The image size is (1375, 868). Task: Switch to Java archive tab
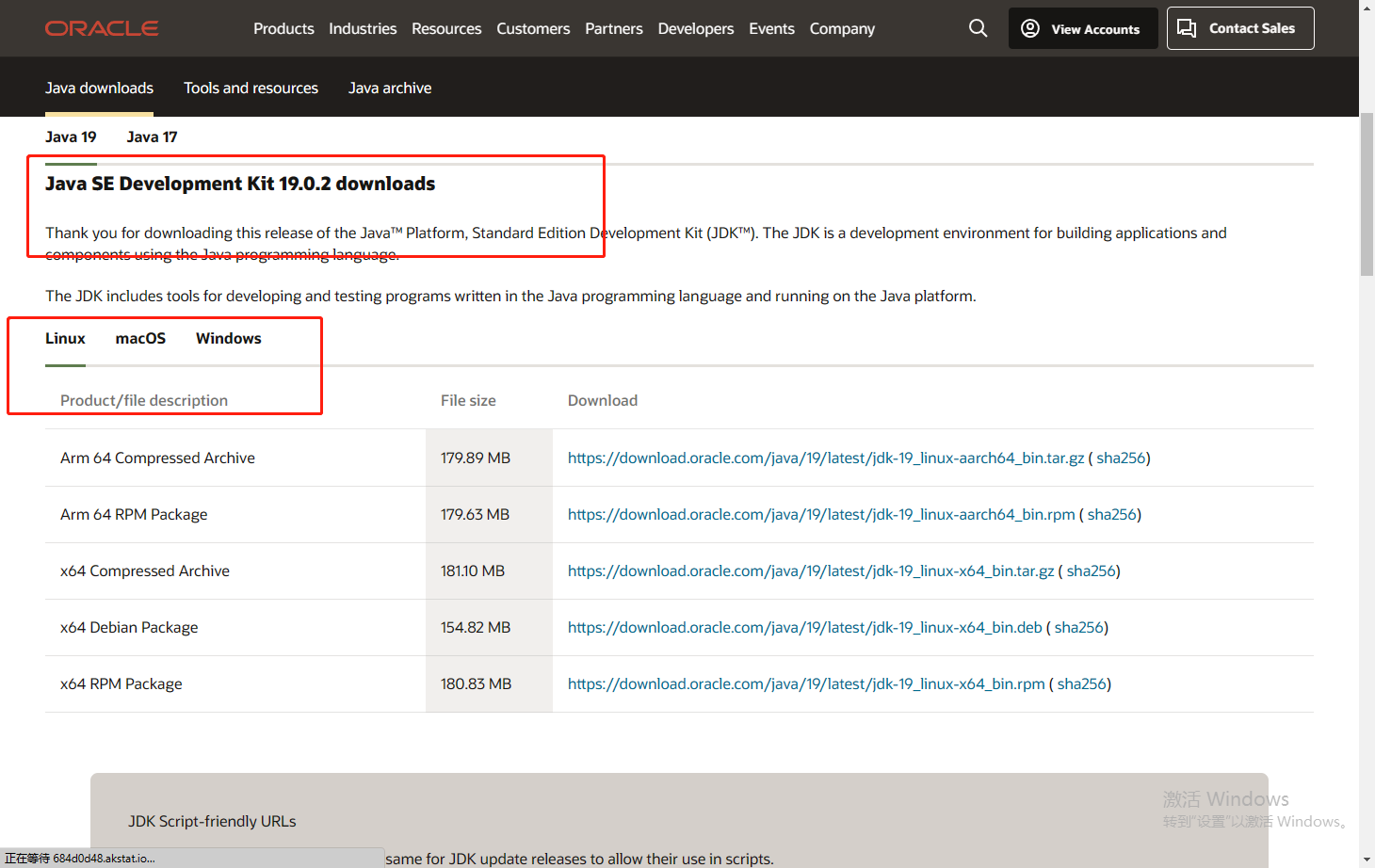pyautogui.click(x=390, y=88)
